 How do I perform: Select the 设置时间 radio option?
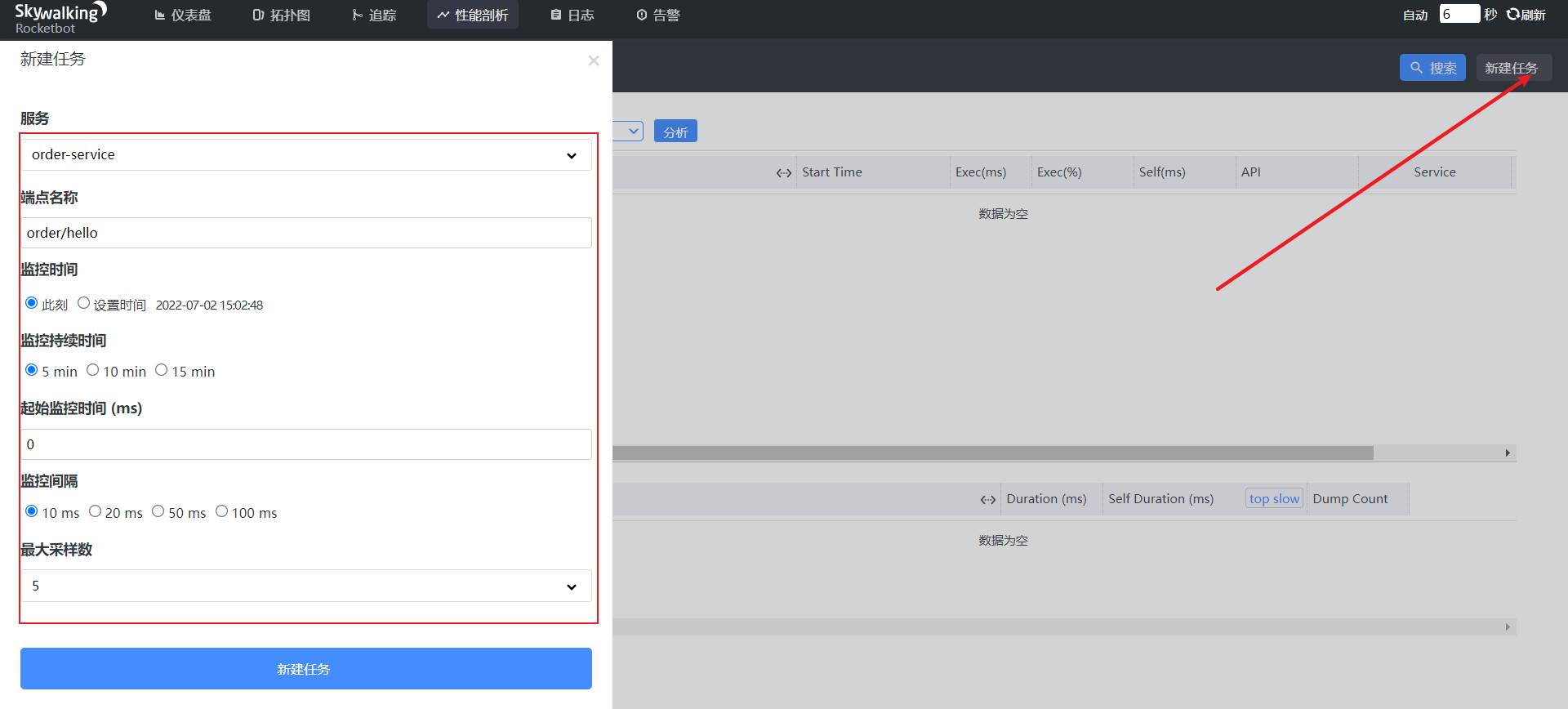pyautogui.click(x=83, y=303)
